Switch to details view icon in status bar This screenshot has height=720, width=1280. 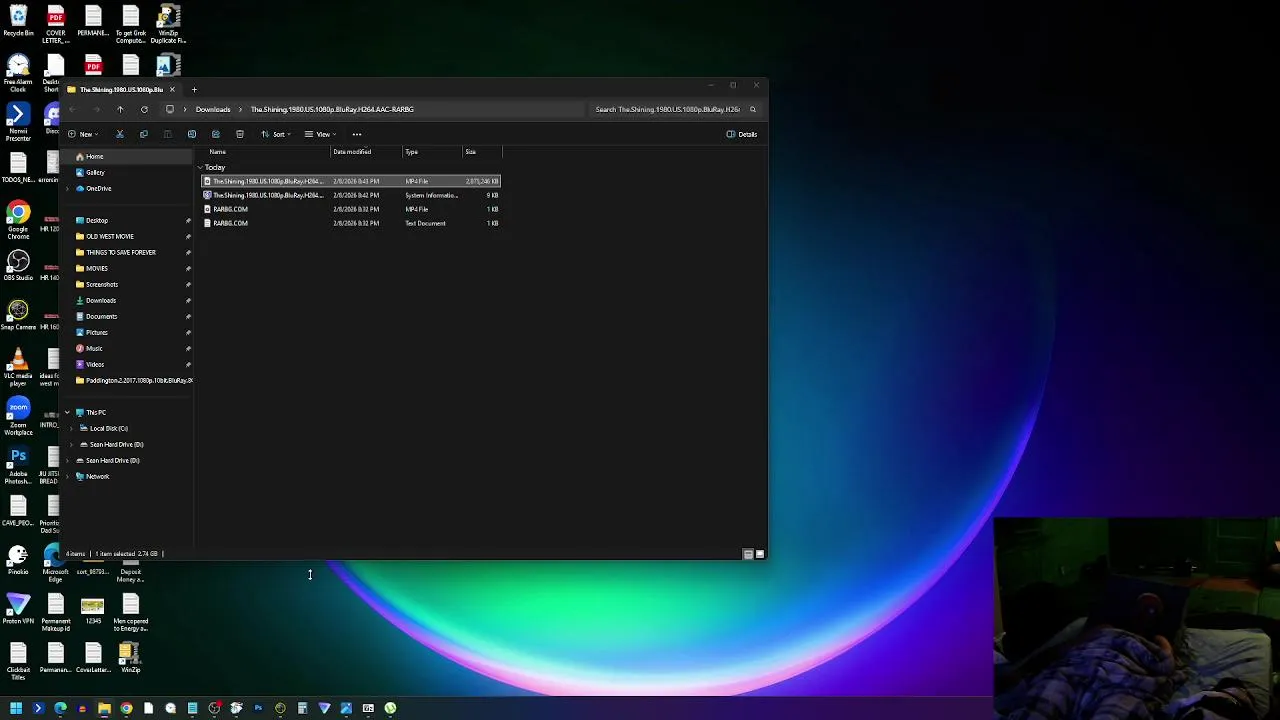[x=748, y=554]
